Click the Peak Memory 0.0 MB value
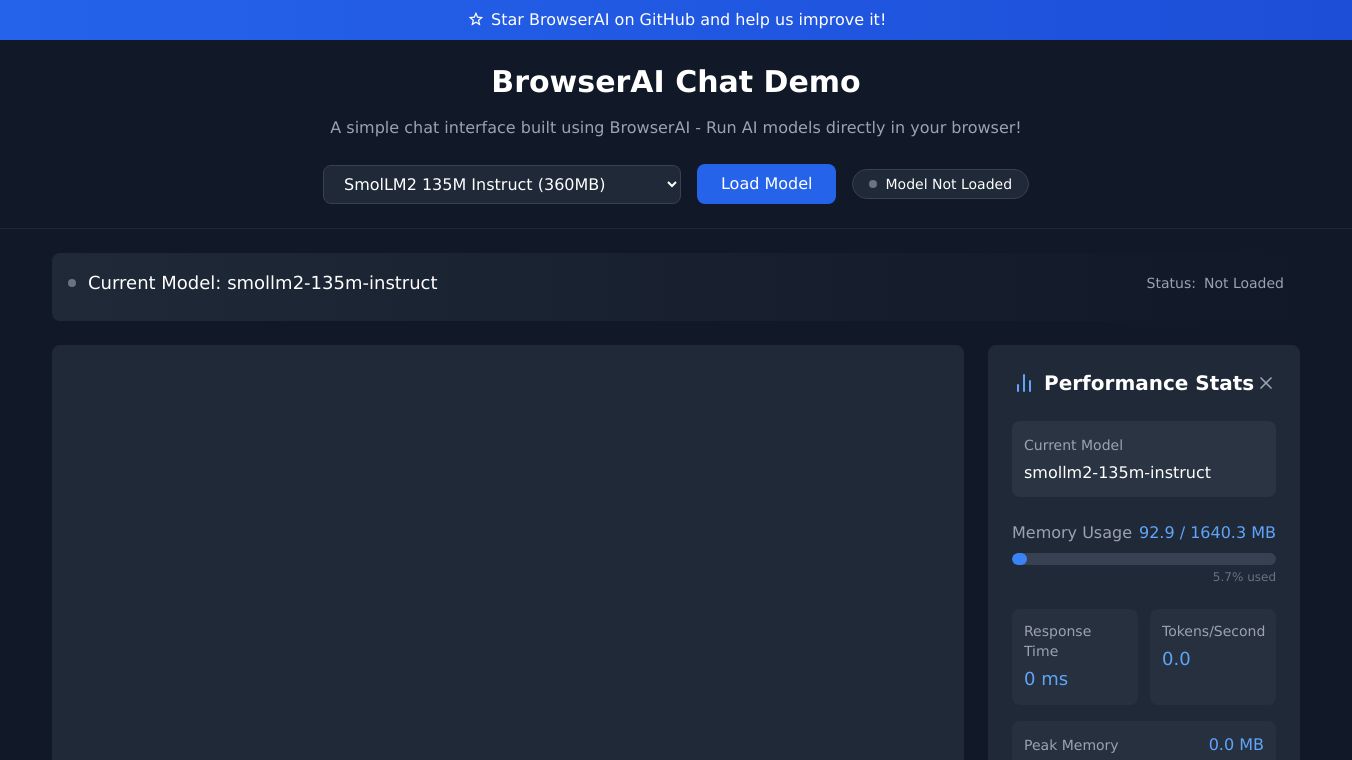The image size is (1352, 760). tap(1236, 745)
